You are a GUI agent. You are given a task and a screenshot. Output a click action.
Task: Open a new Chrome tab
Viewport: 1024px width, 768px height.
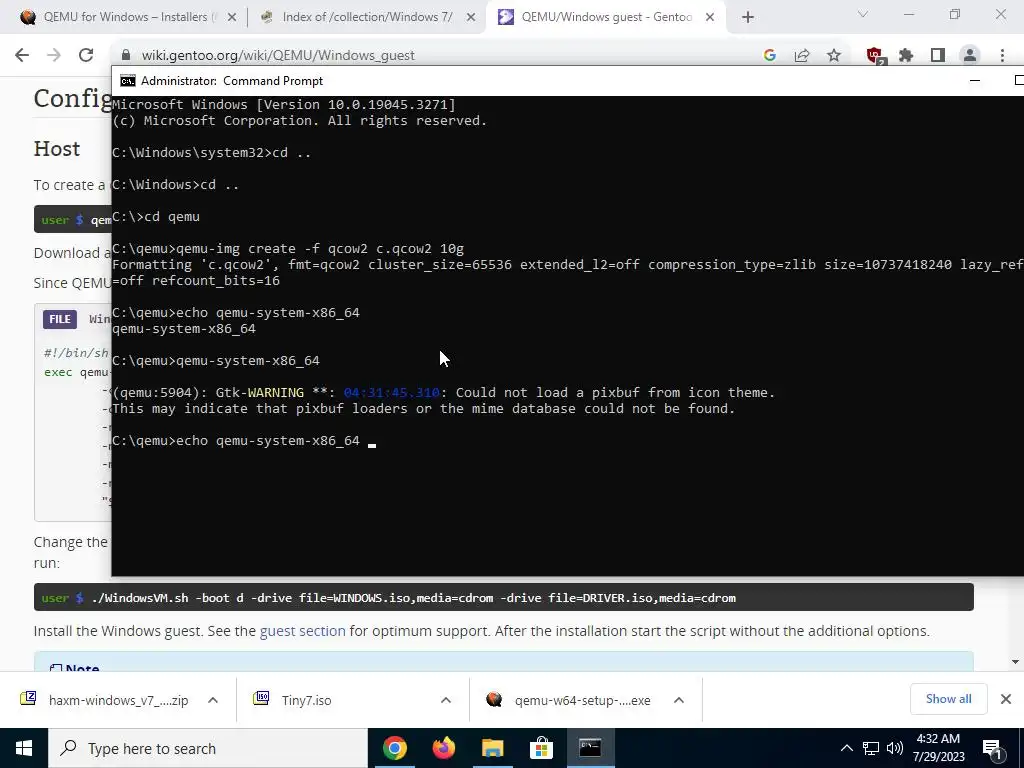click(748, 18)
